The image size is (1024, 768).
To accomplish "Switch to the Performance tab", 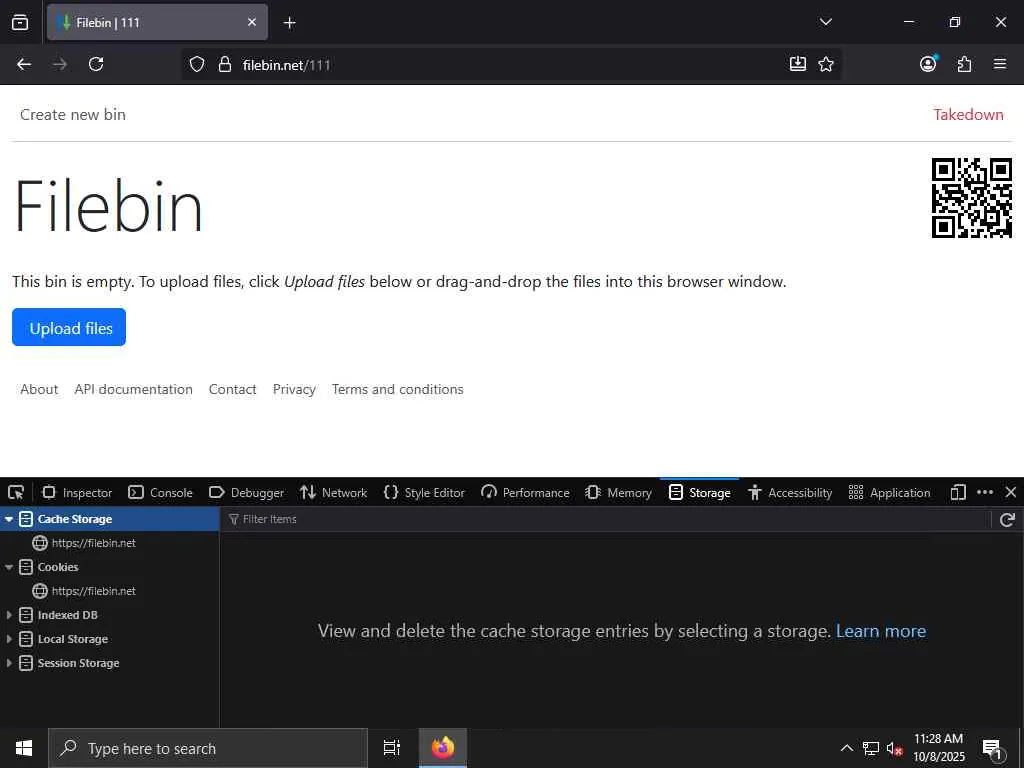I will point(526,492).
